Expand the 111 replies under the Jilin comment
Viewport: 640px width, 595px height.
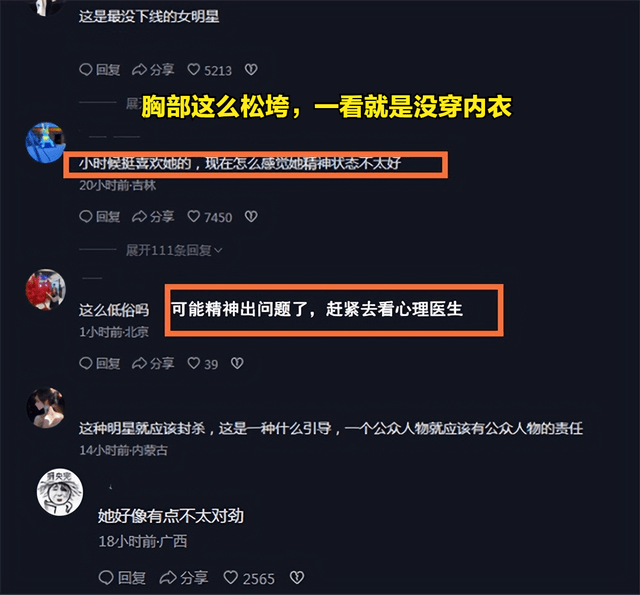174,250
